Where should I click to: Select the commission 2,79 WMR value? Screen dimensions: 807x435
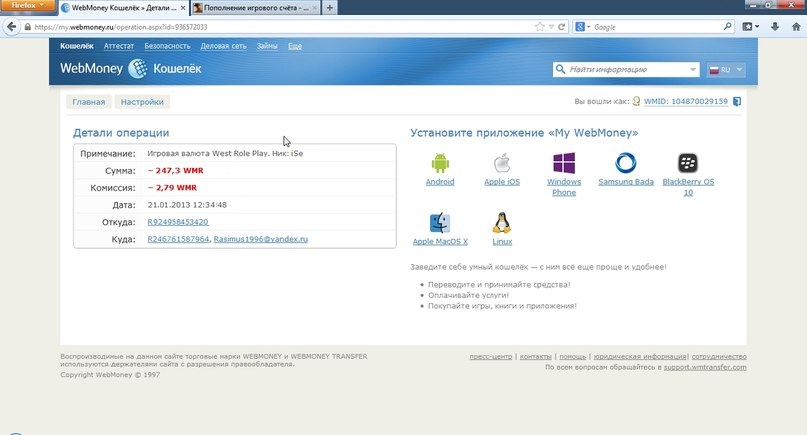(x=172, y=187)
